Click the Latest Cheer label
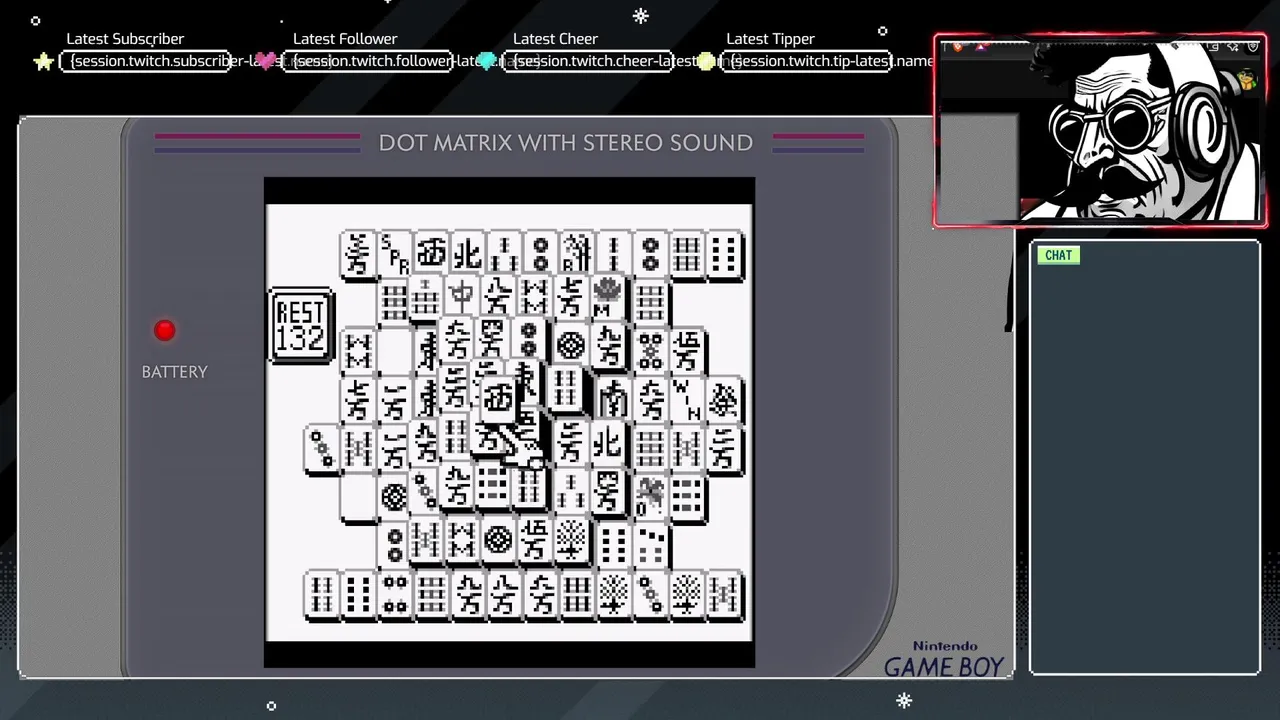 click(555, 39)
